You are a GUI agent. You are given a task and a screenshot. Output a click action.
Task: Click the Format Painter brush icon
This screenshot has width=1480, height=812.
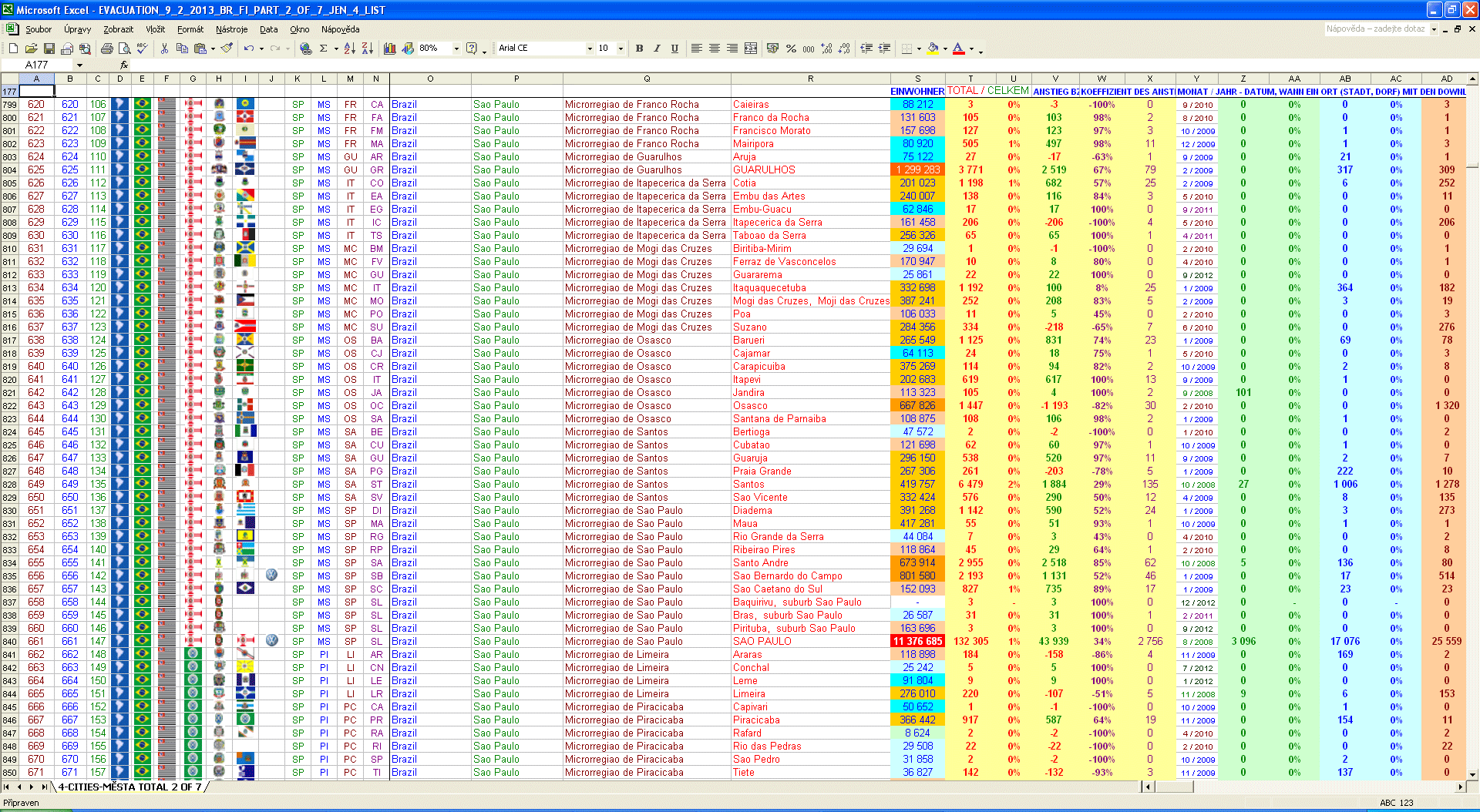tap(227, 49)
